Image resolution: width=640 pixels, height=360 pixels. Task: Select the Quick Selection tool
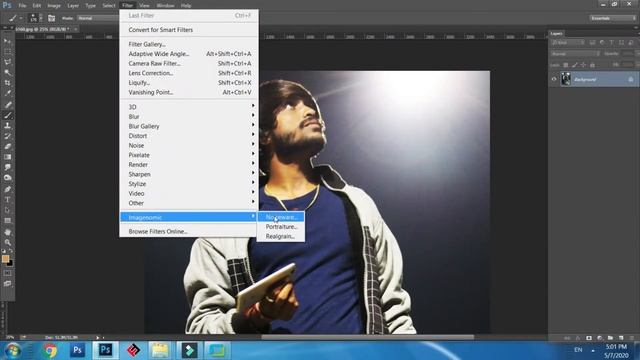7,72
